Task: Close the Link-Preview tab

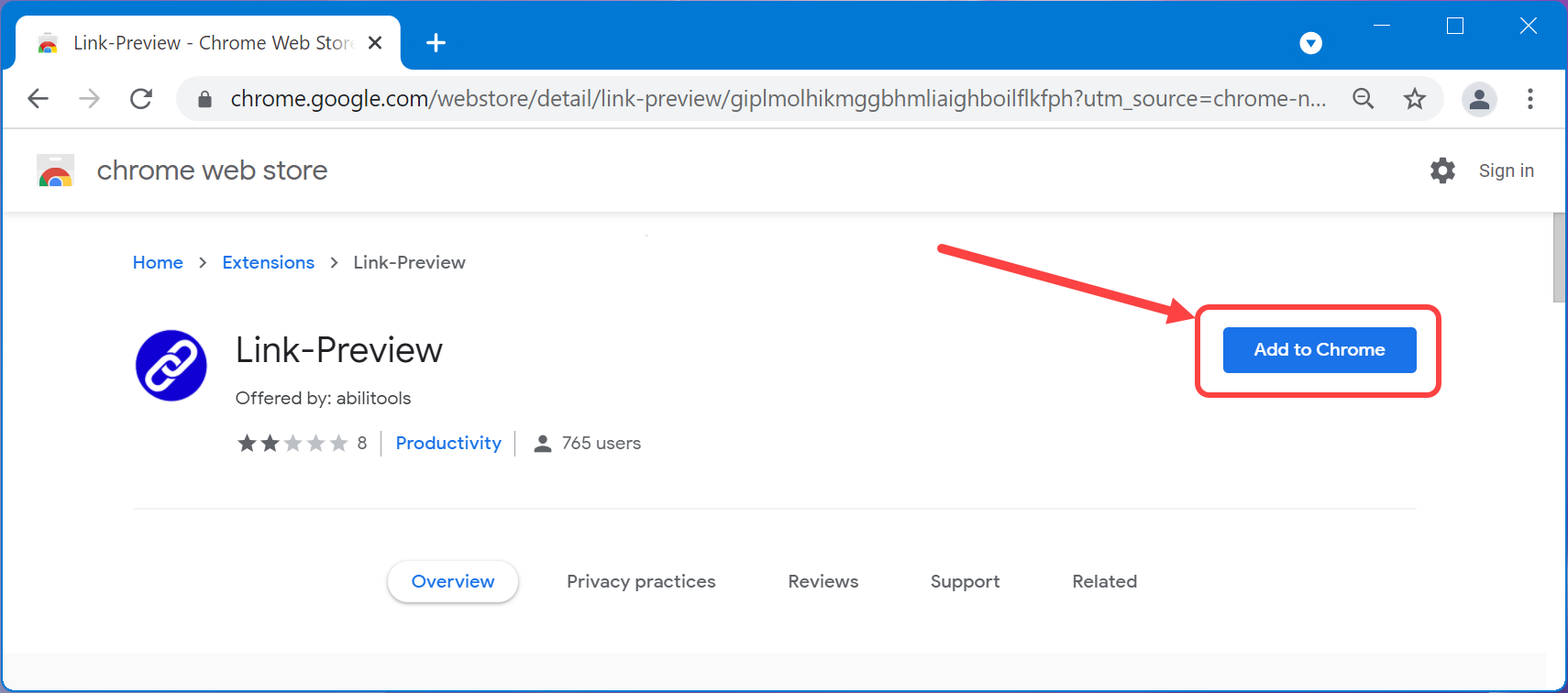Action: pos(375,43)
